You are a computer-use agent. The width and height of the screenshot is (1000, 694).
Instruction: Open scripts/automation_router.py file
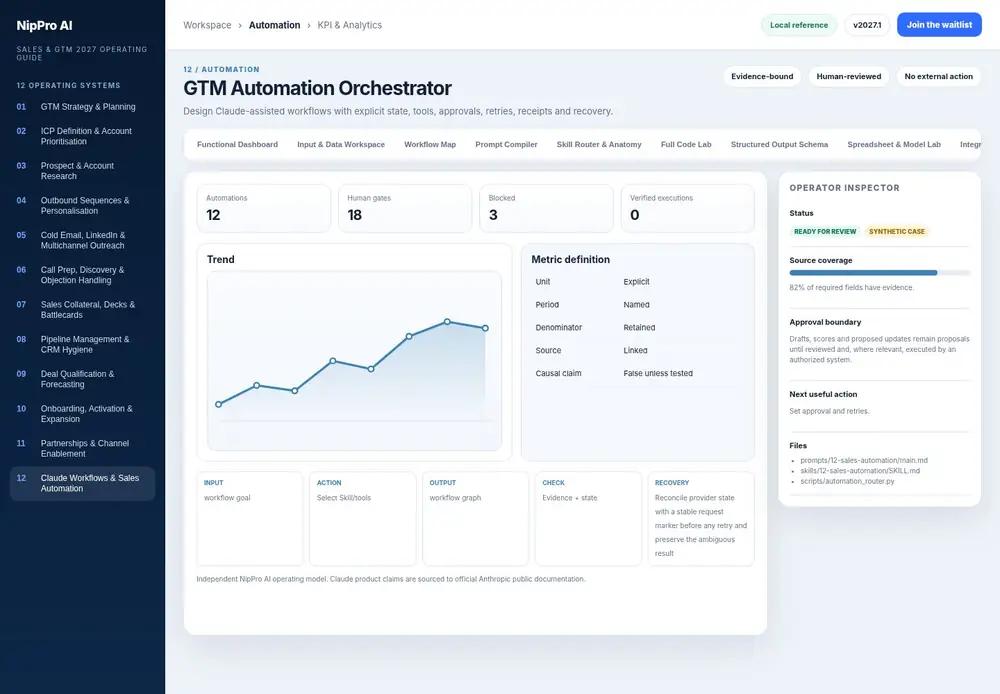[x=848, y=481]
